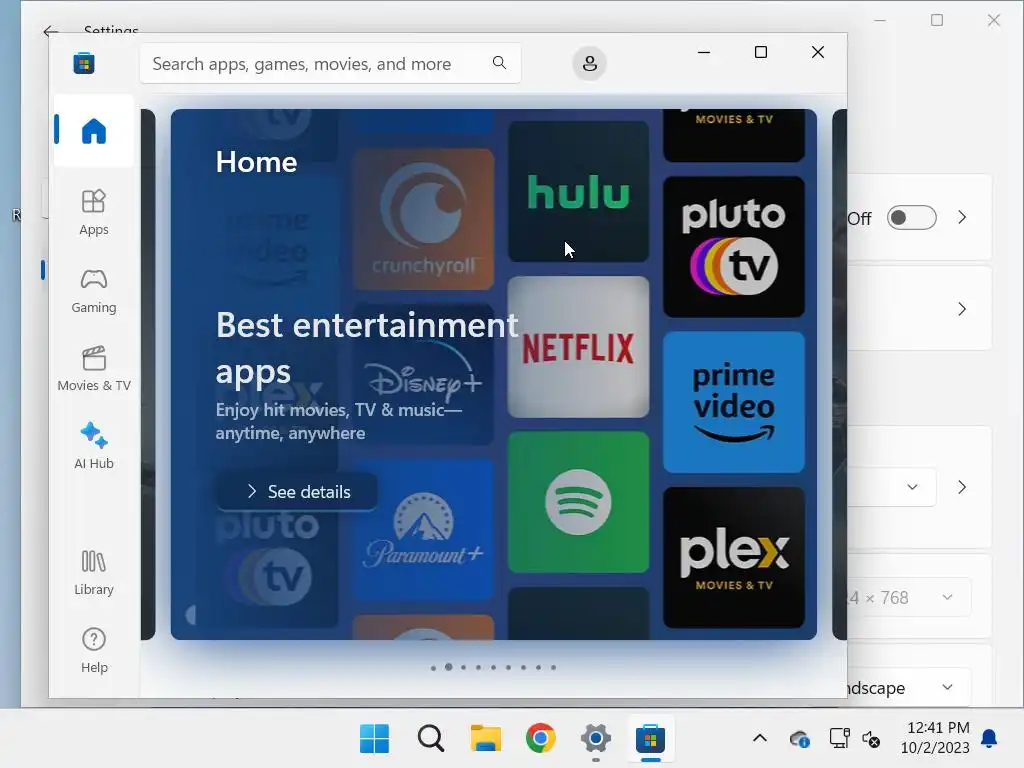Open the display resolution 768 dropdown
This screenshot has width=1024, height=768.
click(909, 598)
